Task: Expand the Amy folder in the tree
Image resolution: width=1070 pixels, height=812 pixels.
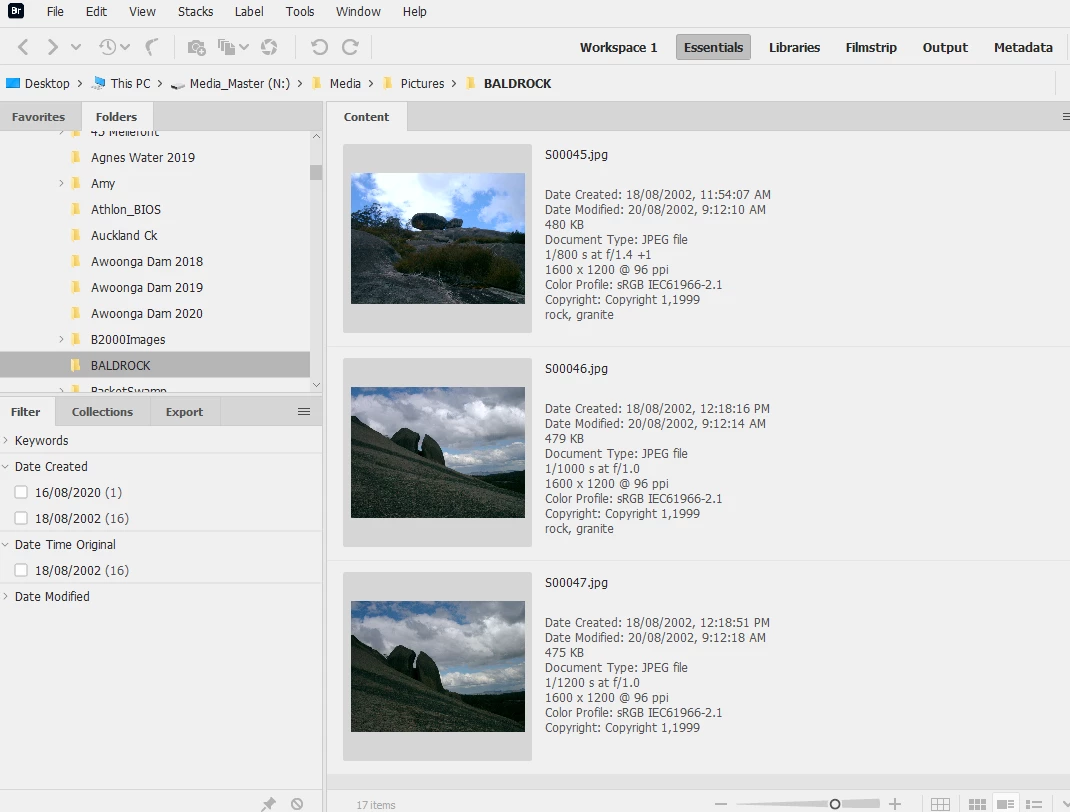Action: [x=61, y=183]
